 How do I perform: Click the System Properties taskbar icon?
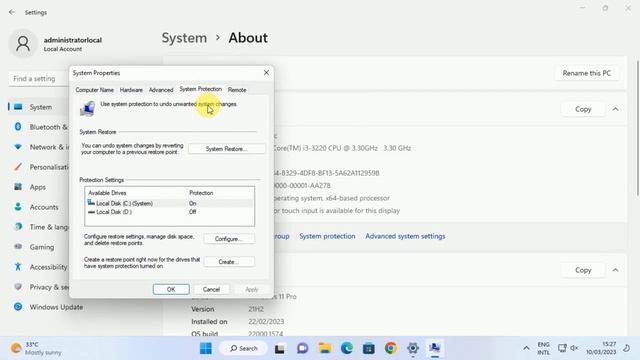(435, 348)
